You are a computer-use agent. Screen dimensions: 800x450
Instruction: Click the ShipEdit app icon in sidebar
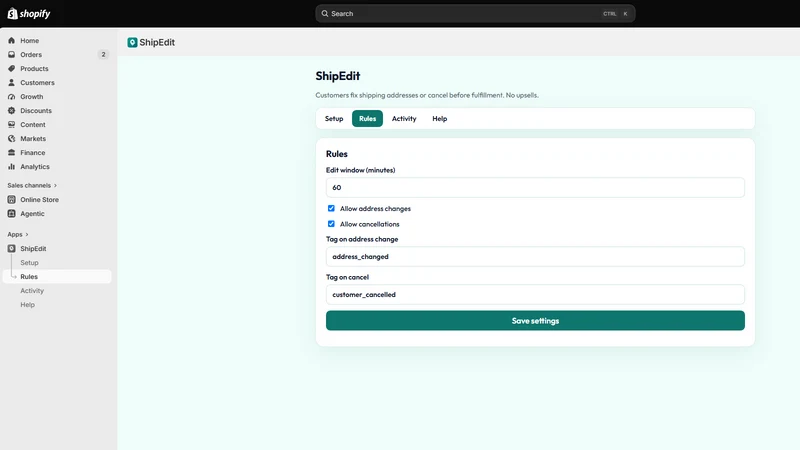pyautogui.click(x=11, y=248)
